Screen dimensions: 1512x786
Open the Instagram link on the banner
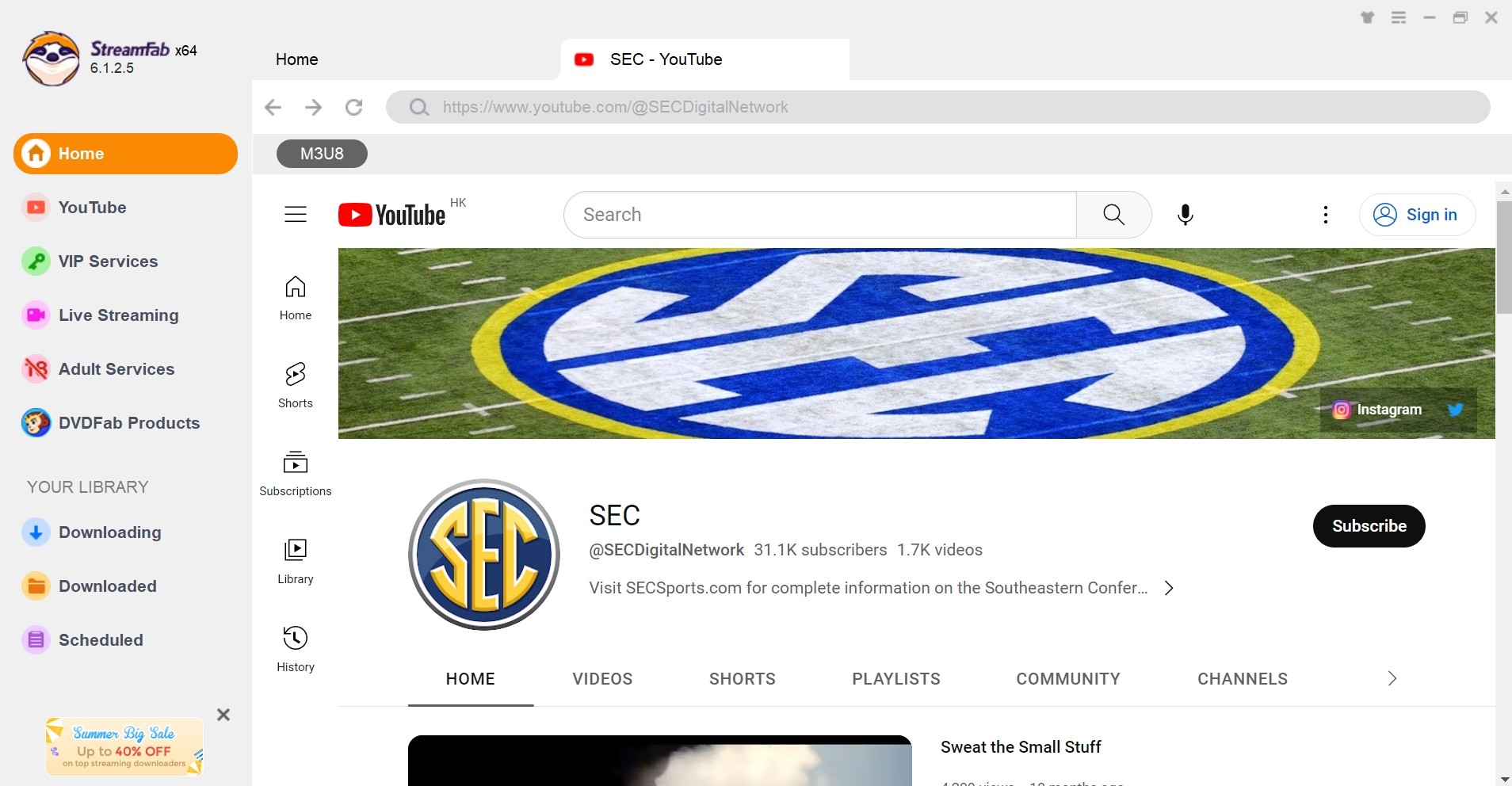pyautogui.click(x=1377, y=410)
